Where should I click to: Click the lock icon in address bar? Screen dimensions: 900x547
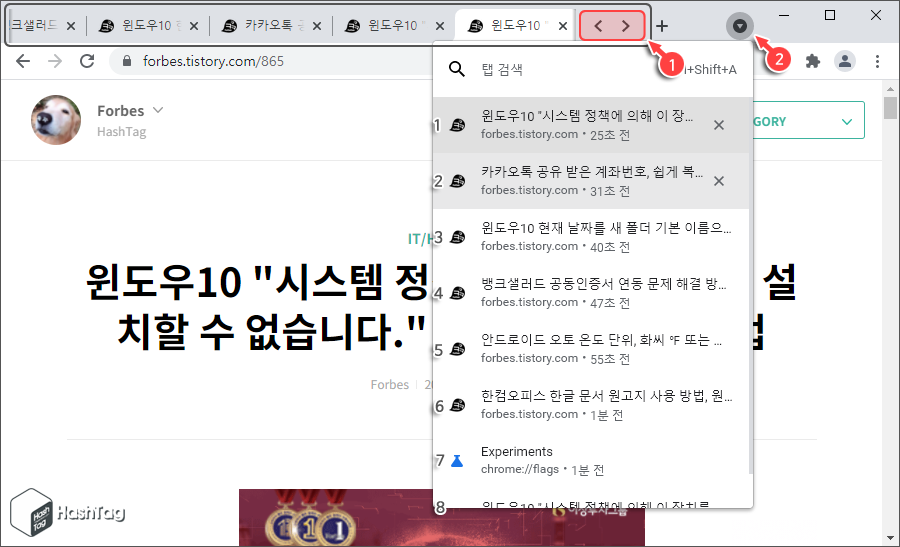click(x=127, y=61)
